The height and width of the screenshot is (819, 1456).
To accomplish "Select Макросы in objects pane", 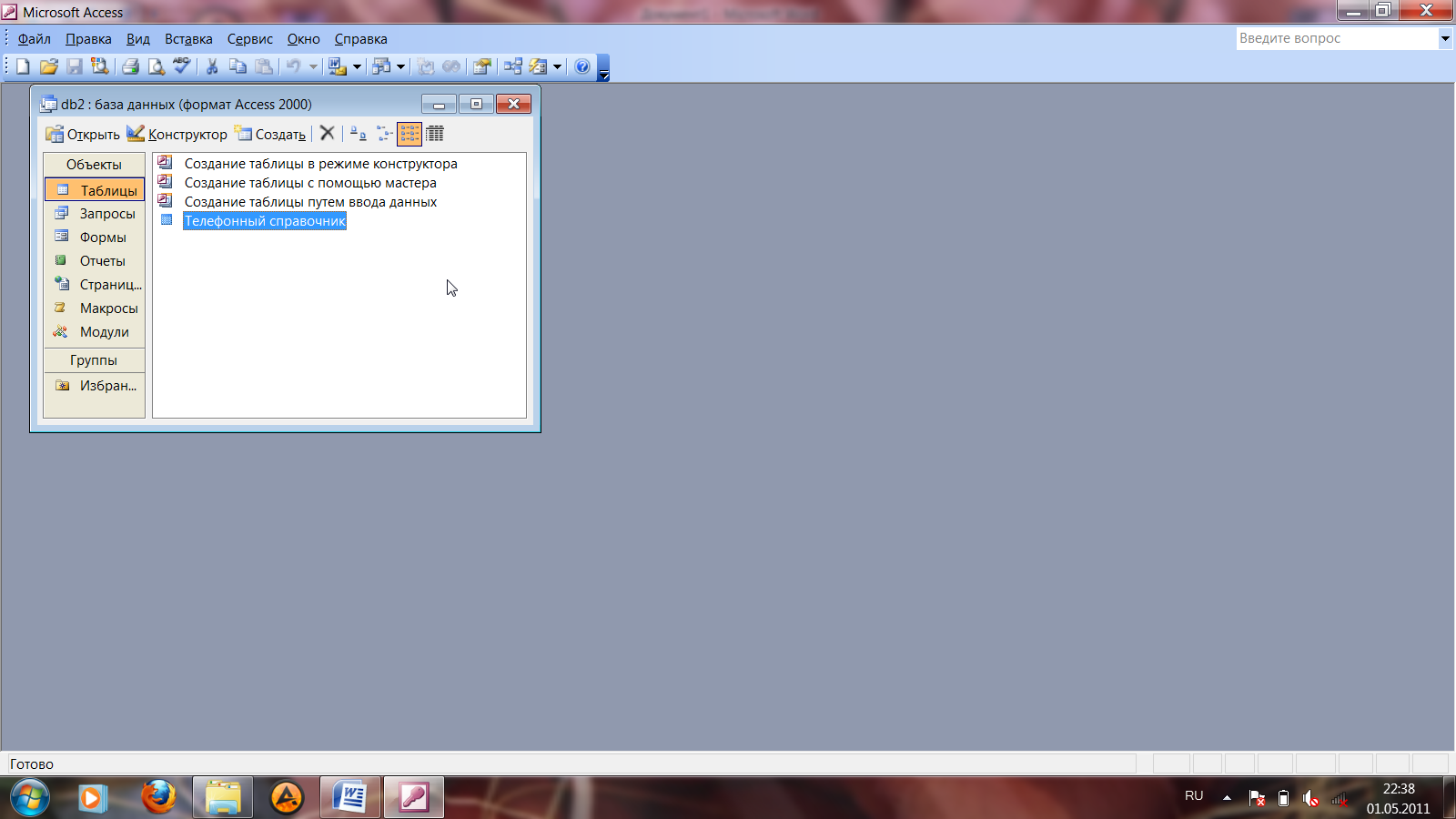I will pos(95,308).
